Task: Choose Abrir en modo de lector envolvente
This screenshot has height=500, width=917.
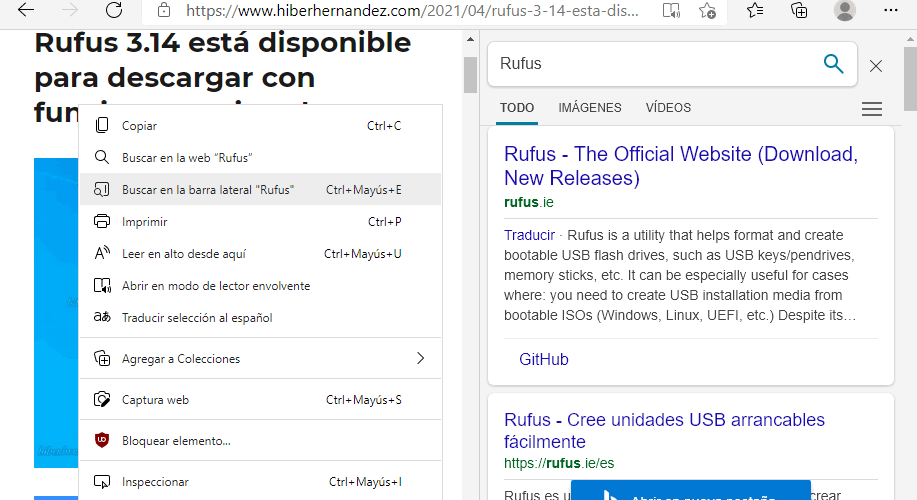Action: click(x=260, y=286)
